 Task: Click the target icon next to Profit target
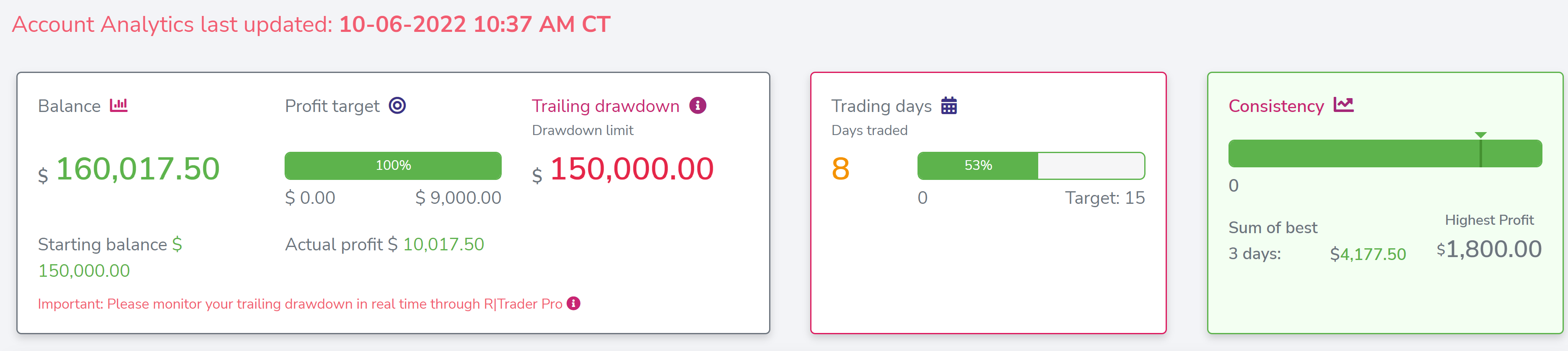click(397, 105)
